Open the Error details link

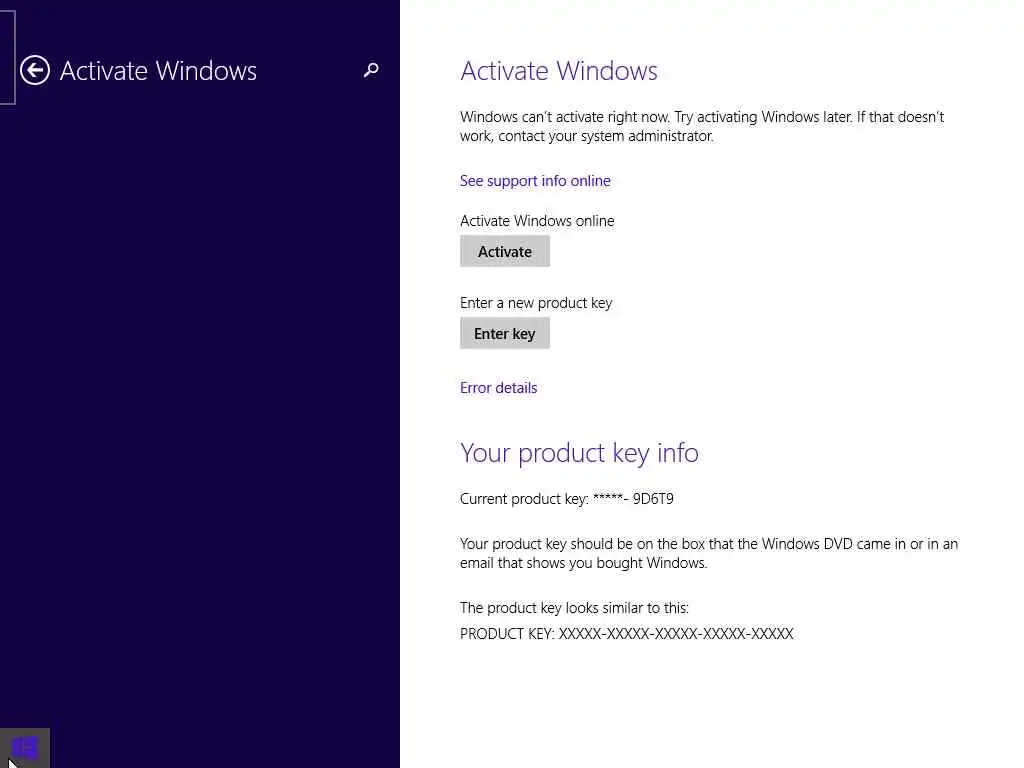498,388
